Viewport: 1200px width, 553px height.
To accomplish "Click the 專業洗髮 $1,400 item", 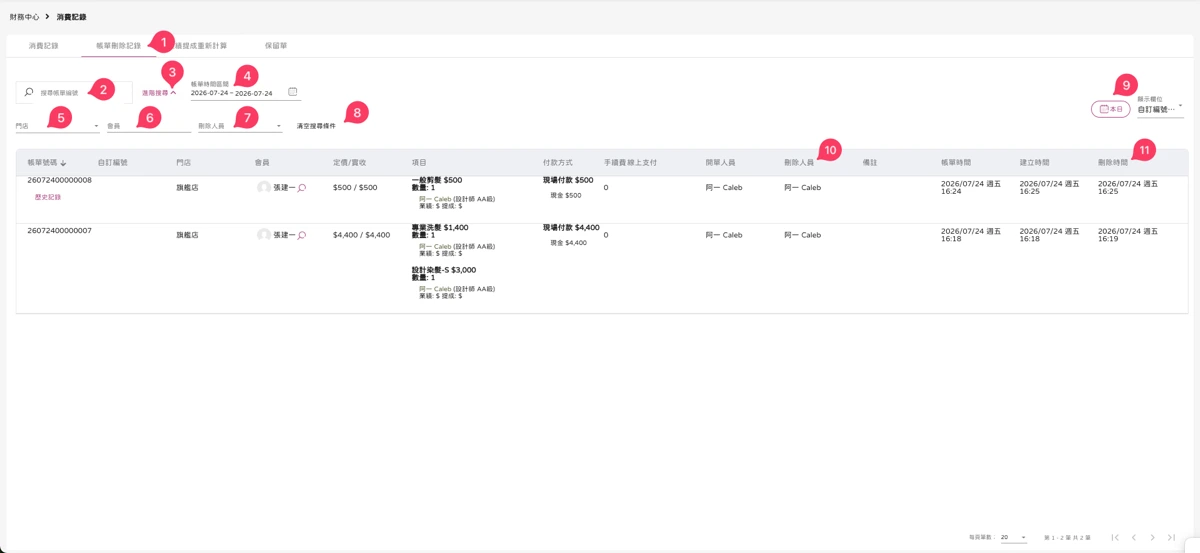I will pos(440,227).
